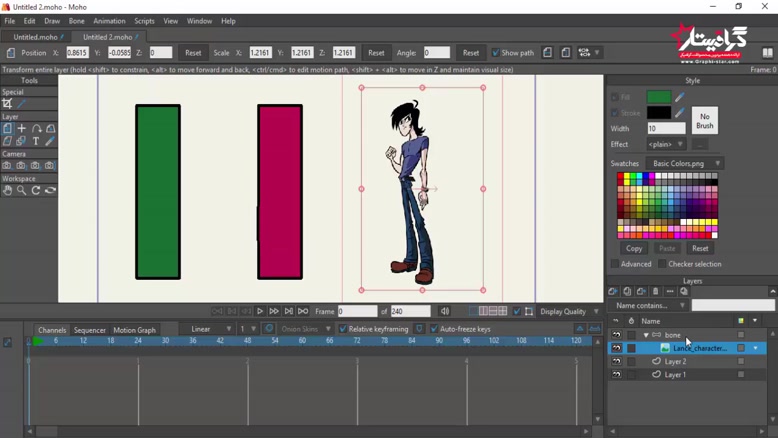This screenshot has width=778, height=438.
Task: Switch to the Sequencer tab
Action: 90,330
